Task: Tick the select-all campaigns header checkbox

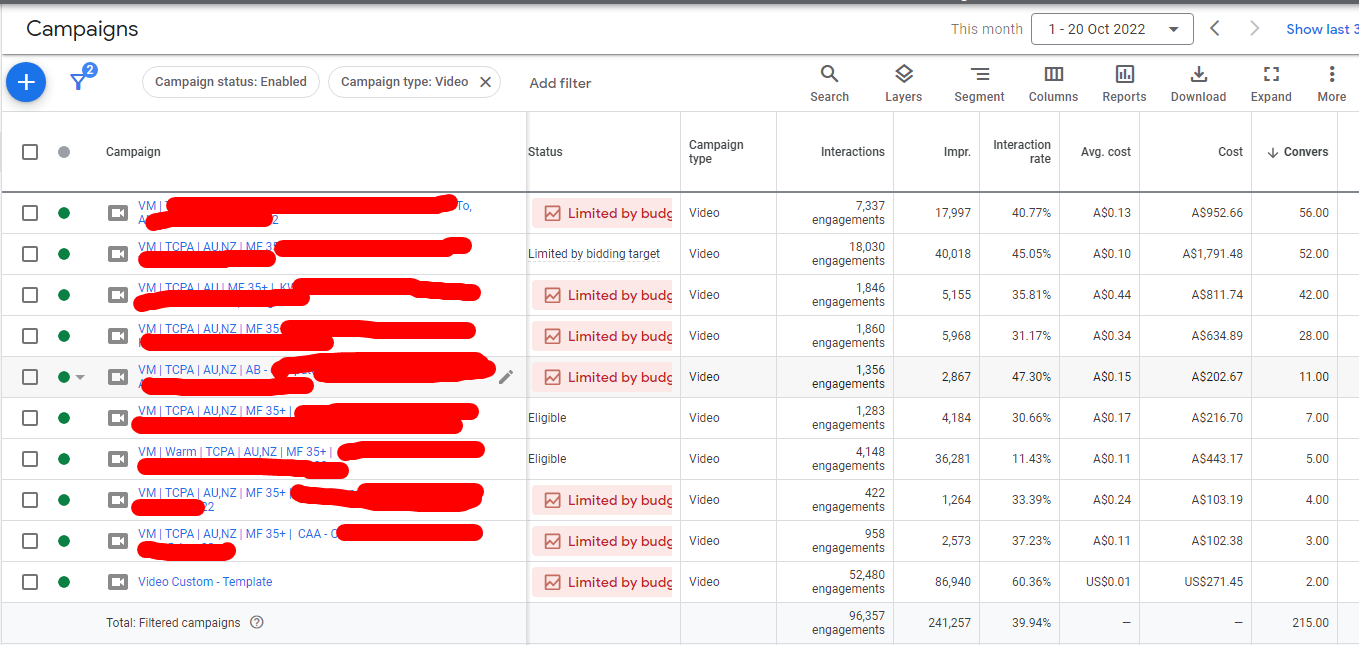Action: coord(30,152)
